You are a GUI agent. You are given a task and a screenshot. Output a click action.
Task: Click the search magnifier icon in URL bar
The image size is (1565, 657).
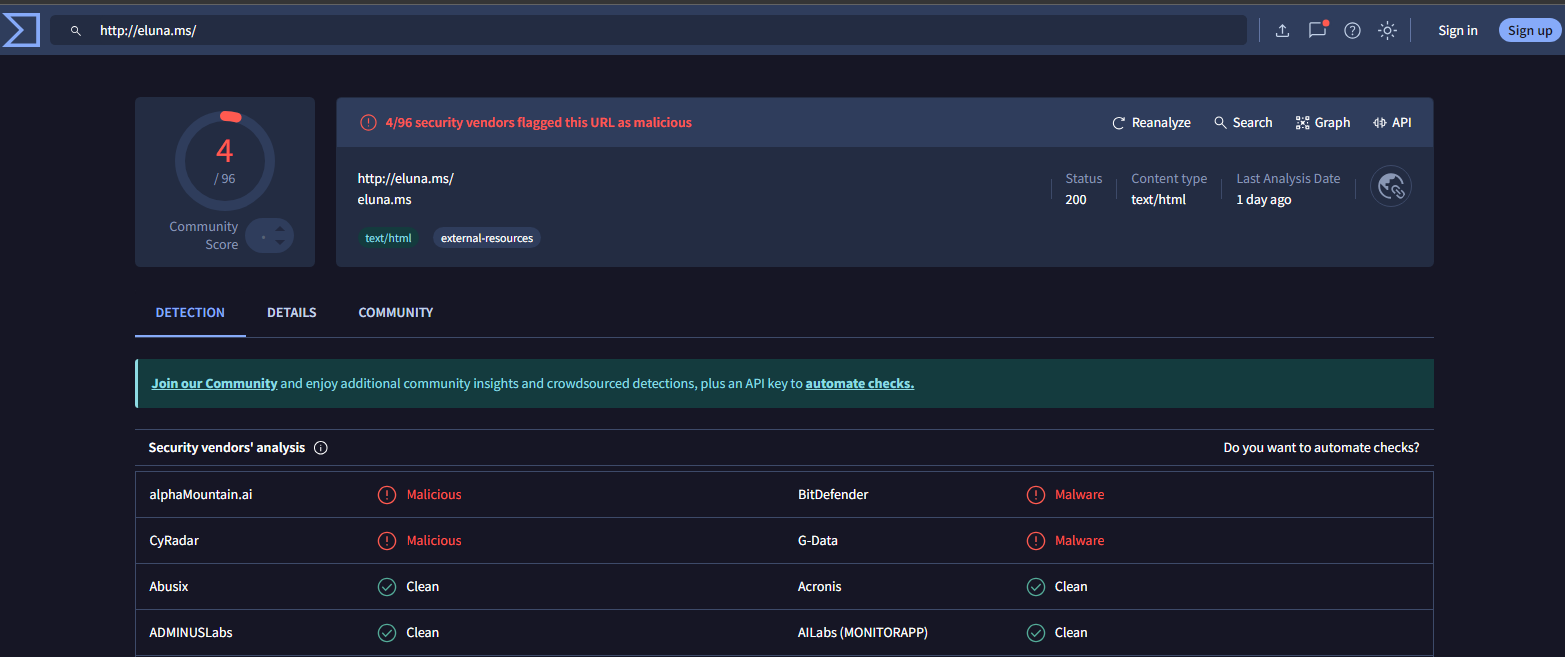pyautogui.click(x=75, y=31)
